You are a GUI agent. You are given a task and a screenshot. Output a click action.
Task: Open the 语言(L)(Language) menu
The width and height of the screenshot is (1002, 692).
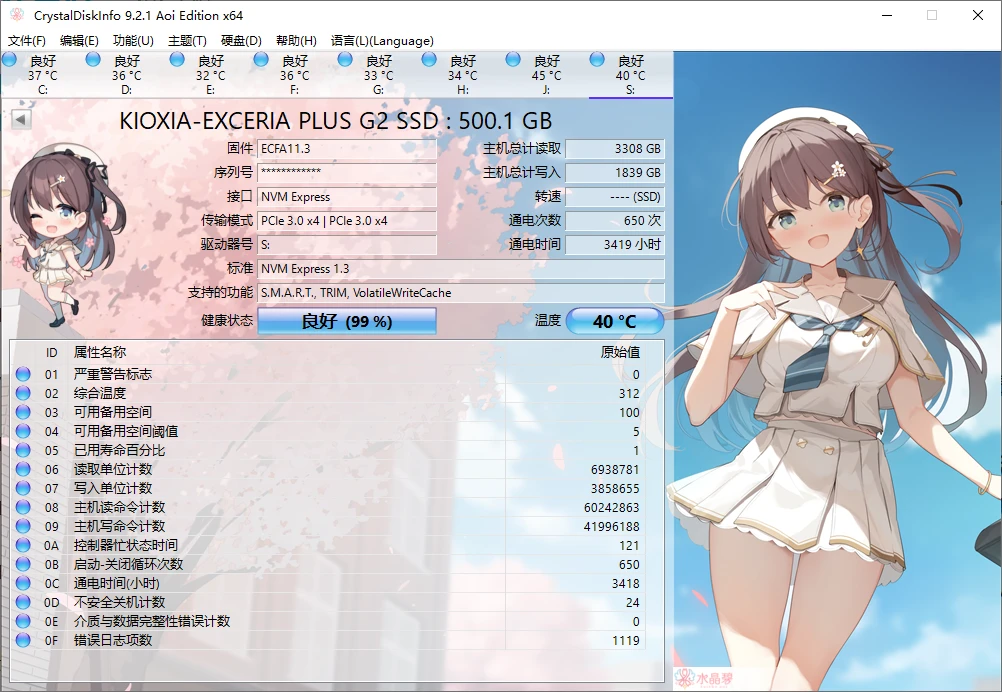click(382, 40)
